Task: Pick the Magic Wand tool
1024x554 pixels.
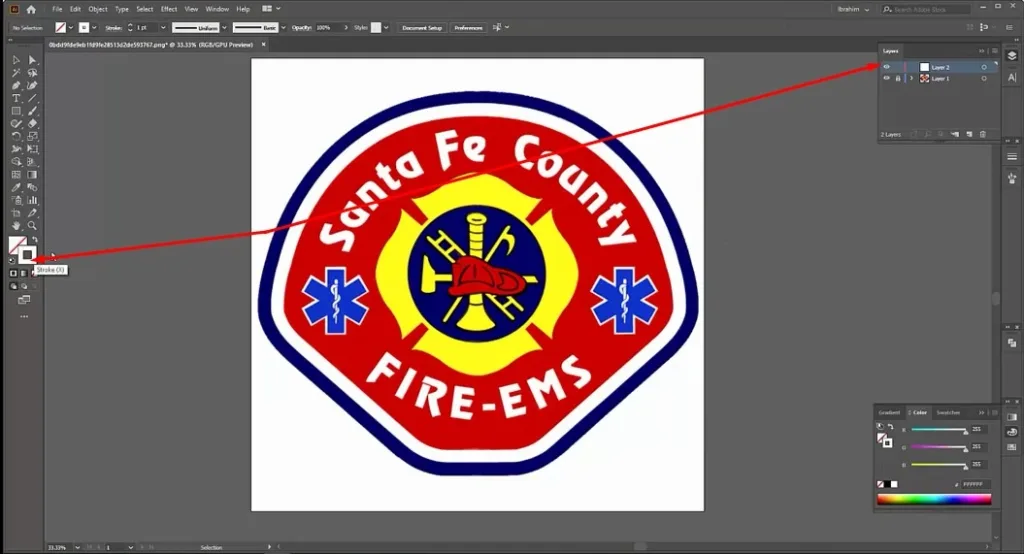Action: point(16,73)
